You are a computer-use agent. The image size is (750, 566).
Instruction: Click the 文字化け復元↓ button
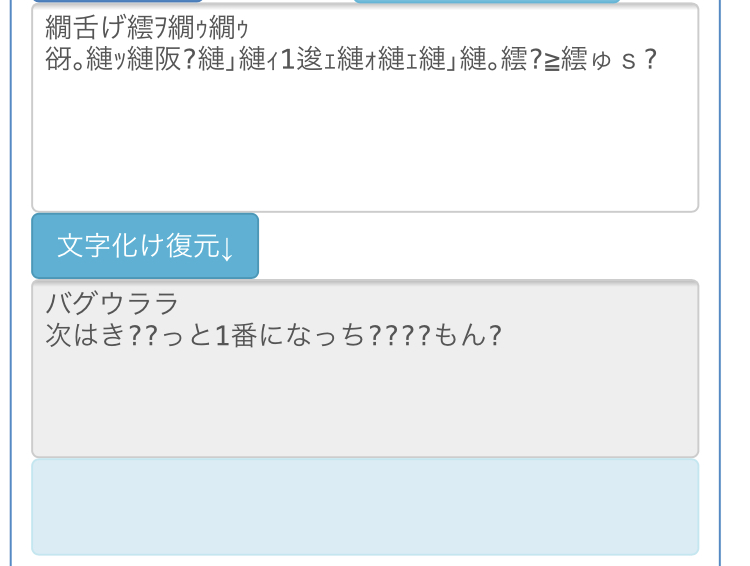point(145,246)
